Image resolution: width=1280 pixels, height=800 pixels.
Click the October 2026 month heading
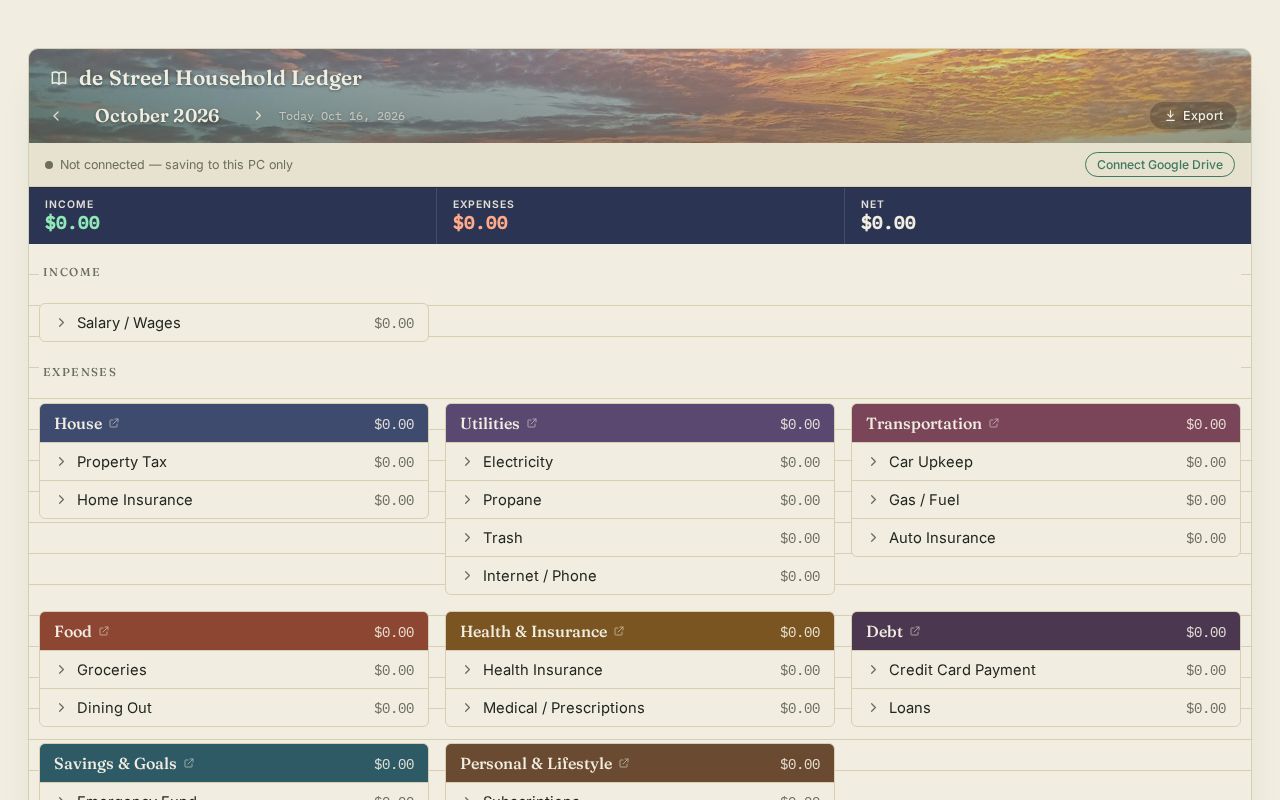(157, 116)
